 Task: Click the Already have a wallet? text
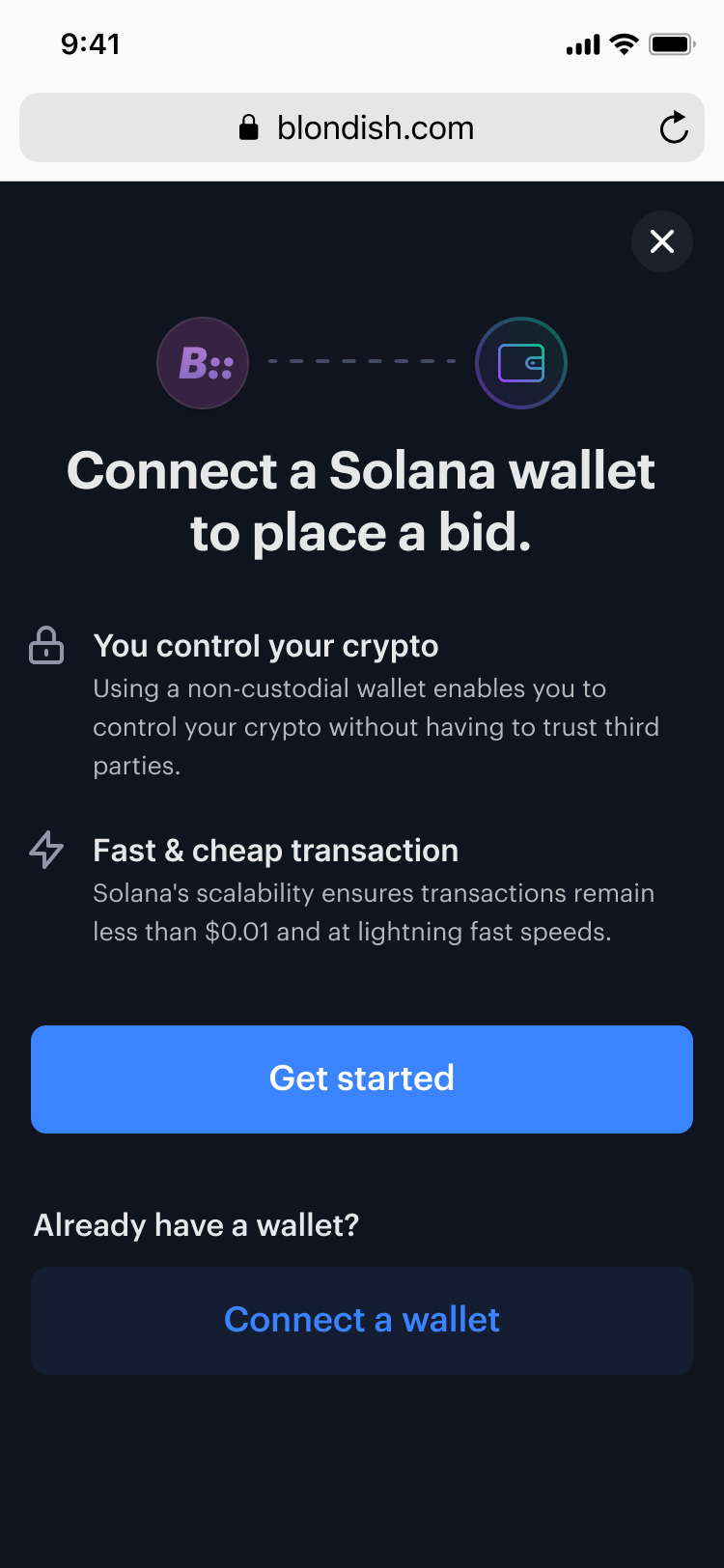(x=197, y=1225)
